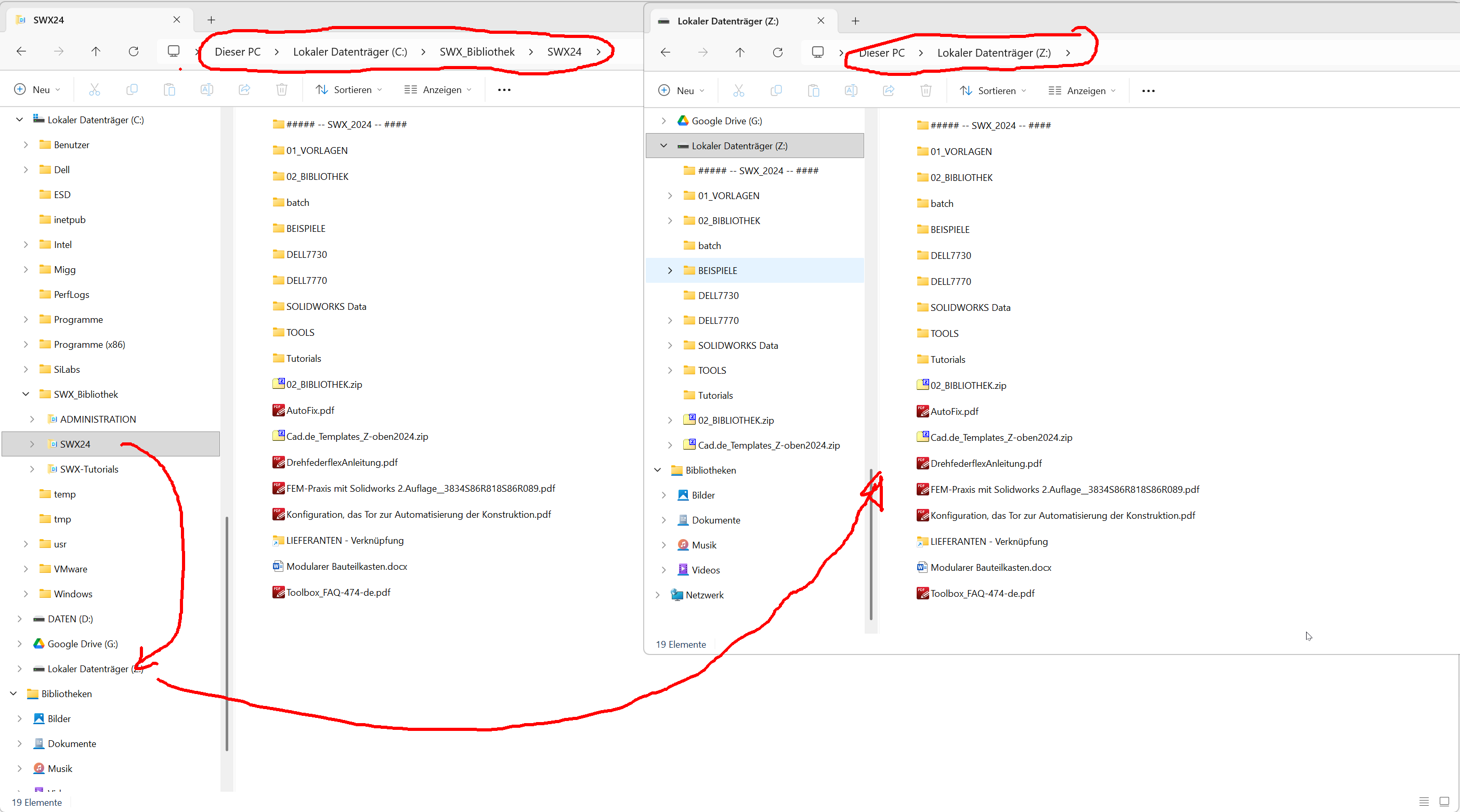The image size is (1460, 812).
Task: Open Anzeigen dropdown in right window
Action: (x=1082, y=90)
